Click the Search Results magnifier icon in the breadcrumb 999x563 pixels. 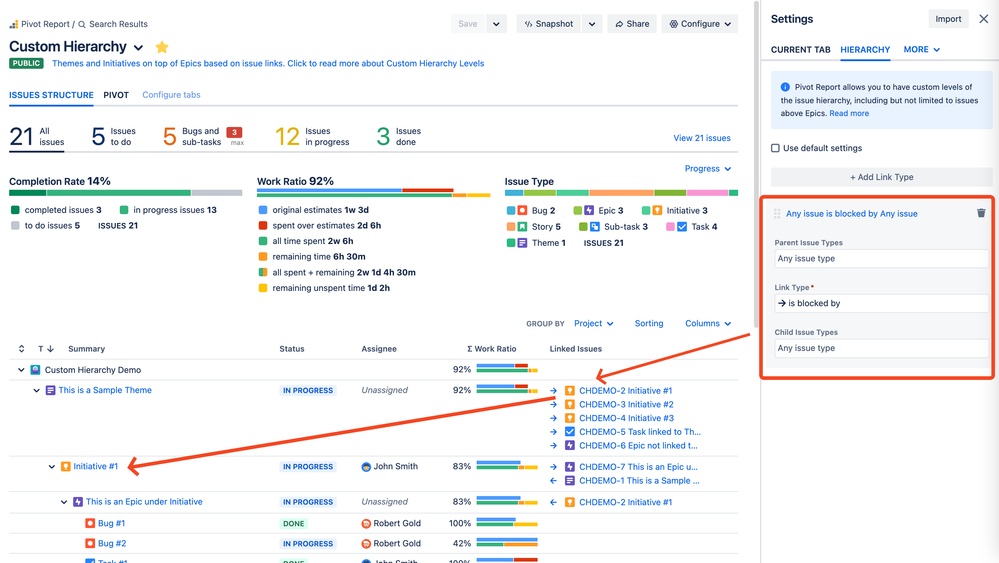[82, 24]
